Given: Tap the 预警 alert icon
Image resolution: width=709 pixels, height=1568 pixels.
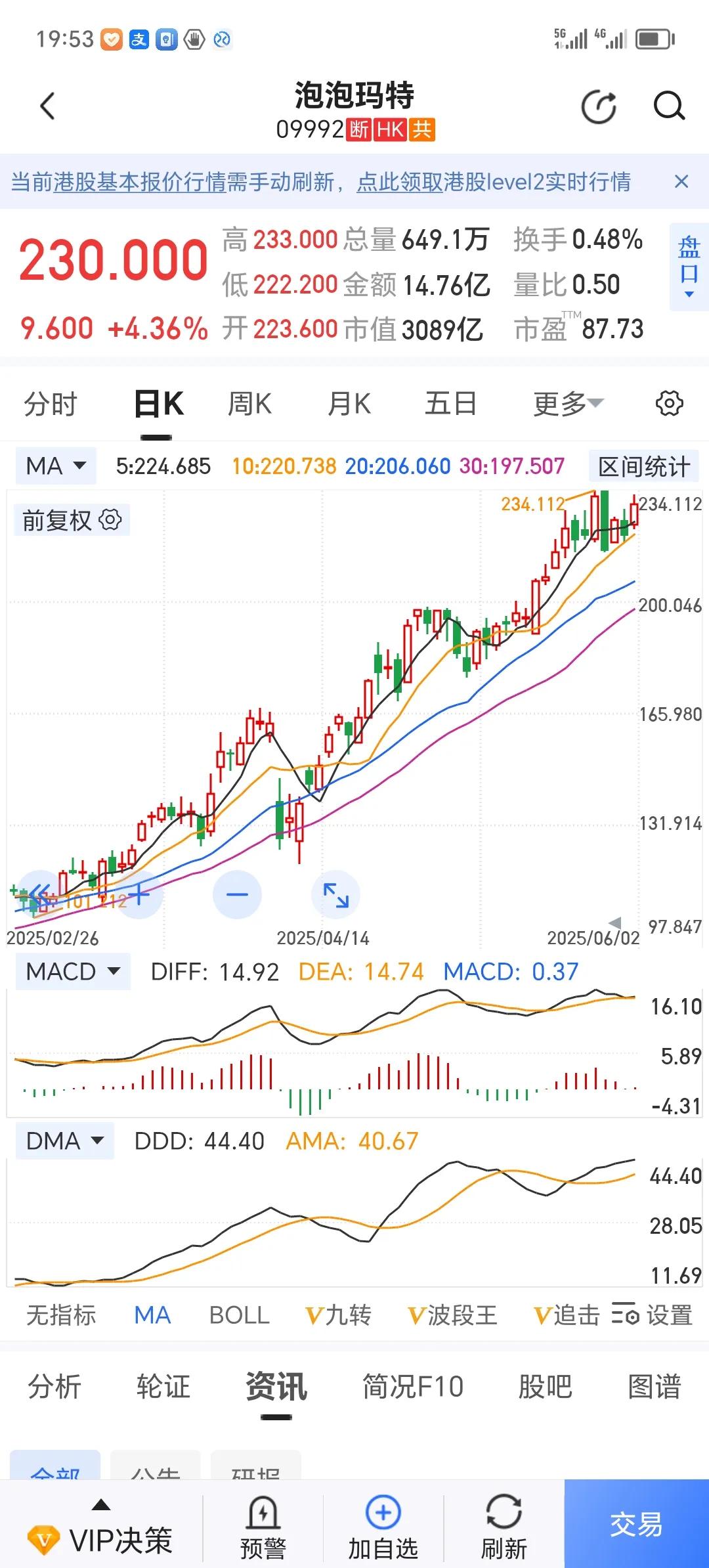Looking at the screenshot, I should tap(263, 1528).
